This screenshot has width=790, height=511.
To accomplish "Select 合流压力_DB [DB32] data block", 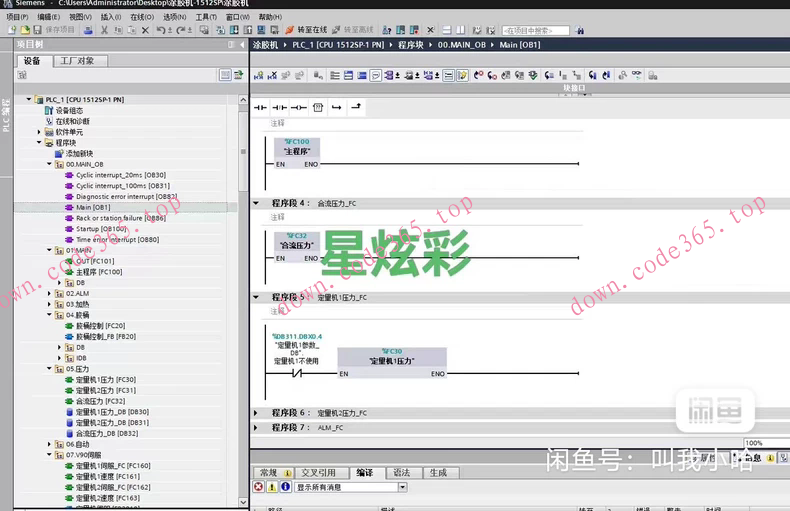I will tap(107, 433).
